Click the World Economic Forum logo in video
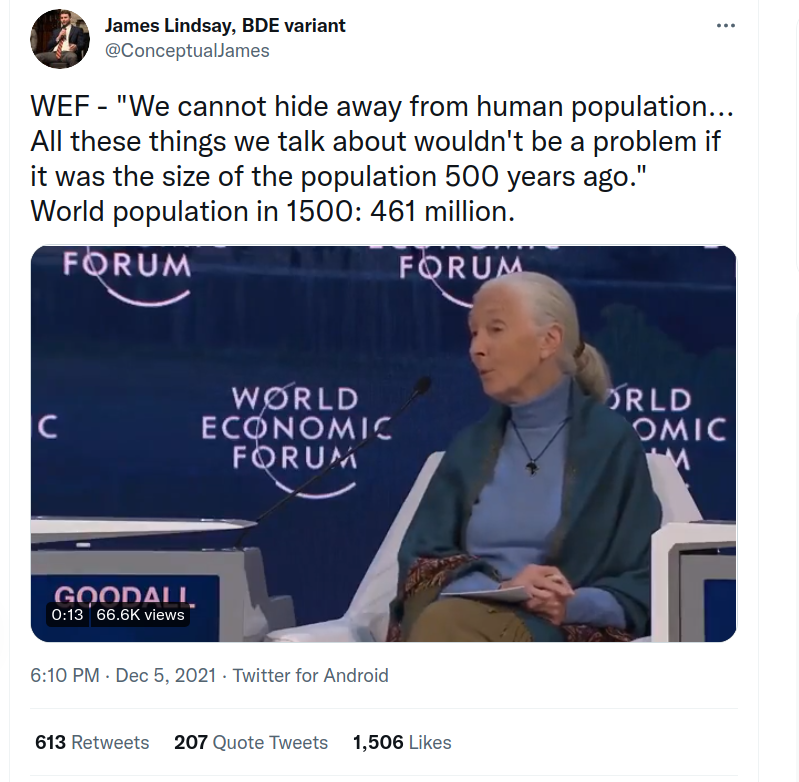The width and height of the screenshot is (799, 782). tap(296, 428)
